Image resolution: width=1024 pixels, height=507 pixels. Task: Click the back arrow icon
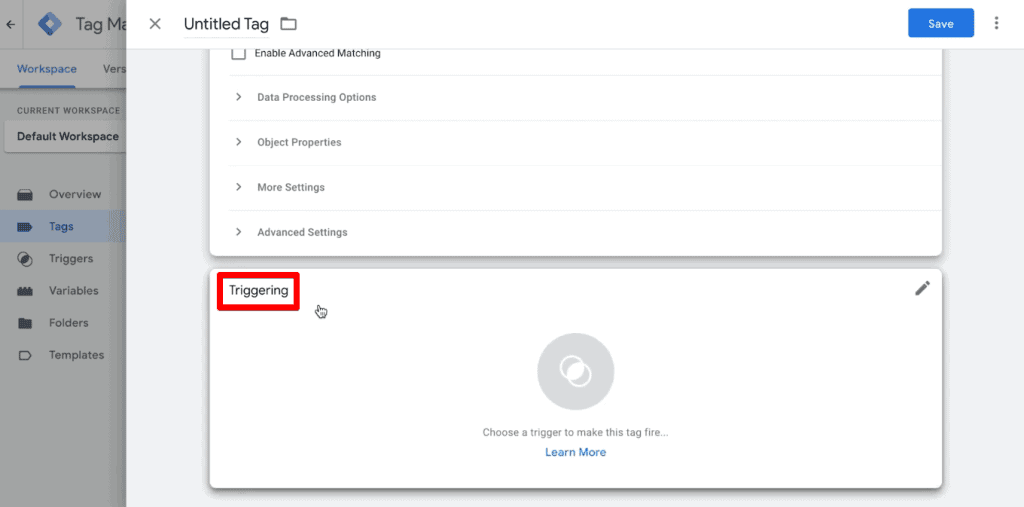pyautogui.click(x=10, y=25)
